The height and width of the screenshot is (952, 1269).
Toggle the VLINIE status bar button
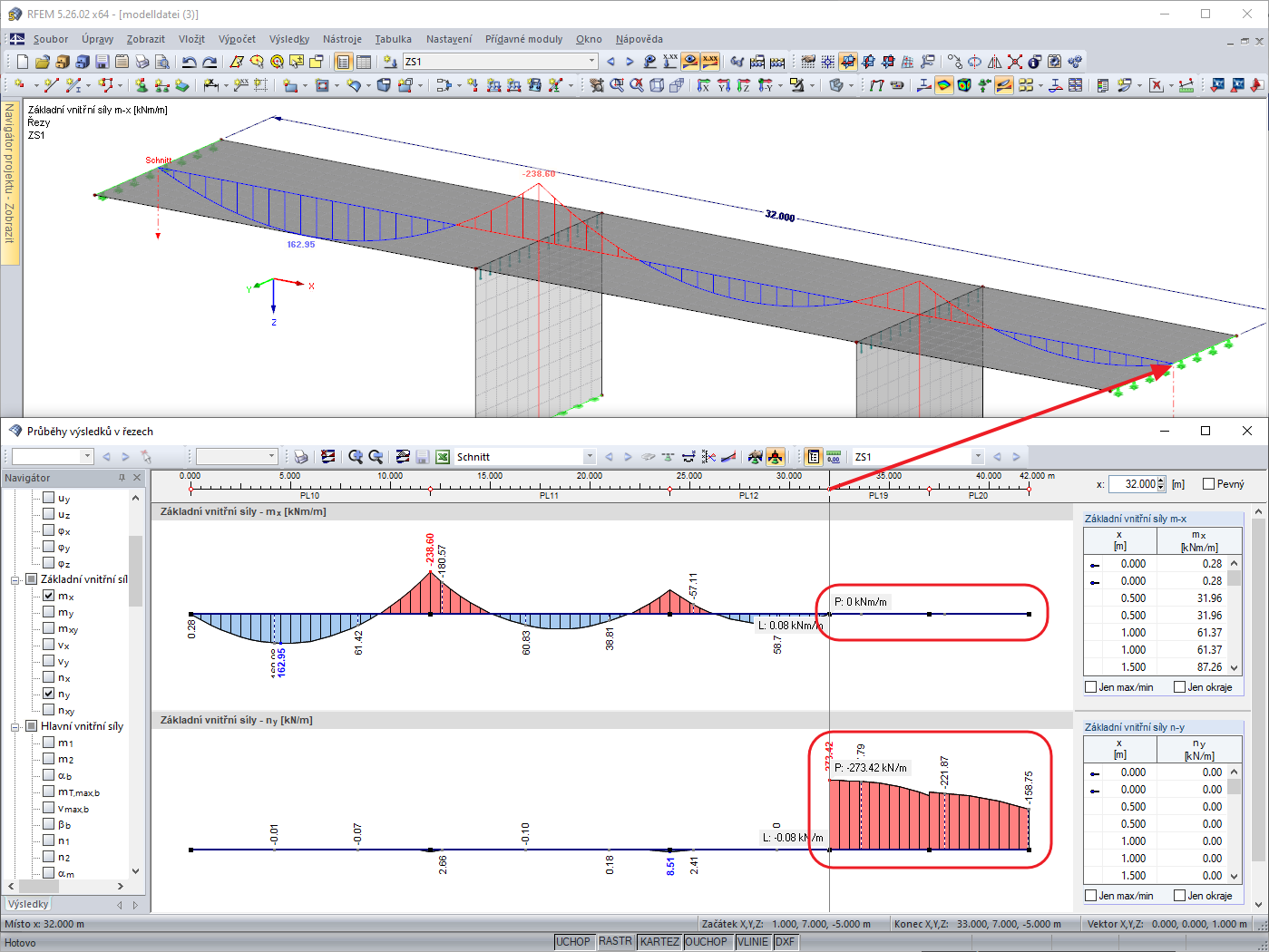753,942
